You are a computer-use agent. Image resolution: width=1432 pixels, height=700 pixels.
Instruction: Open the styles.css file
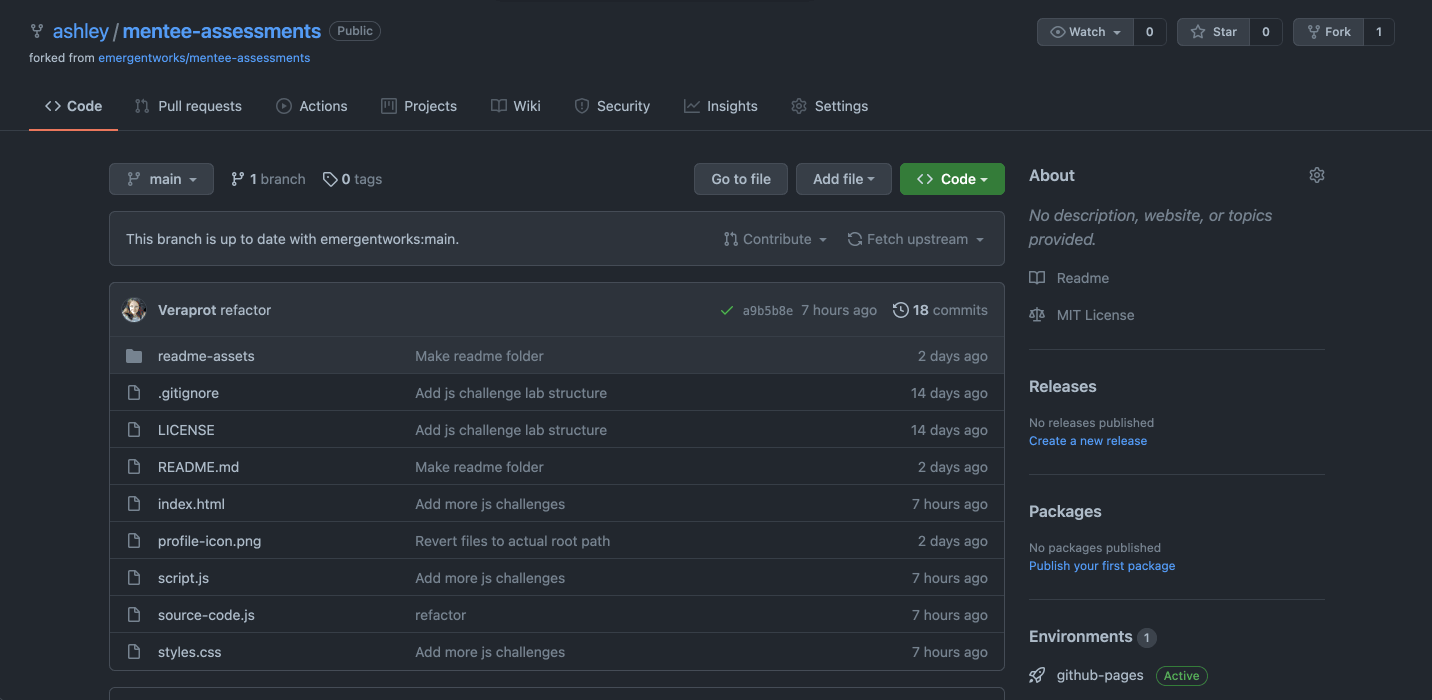(x=190, y=652)
